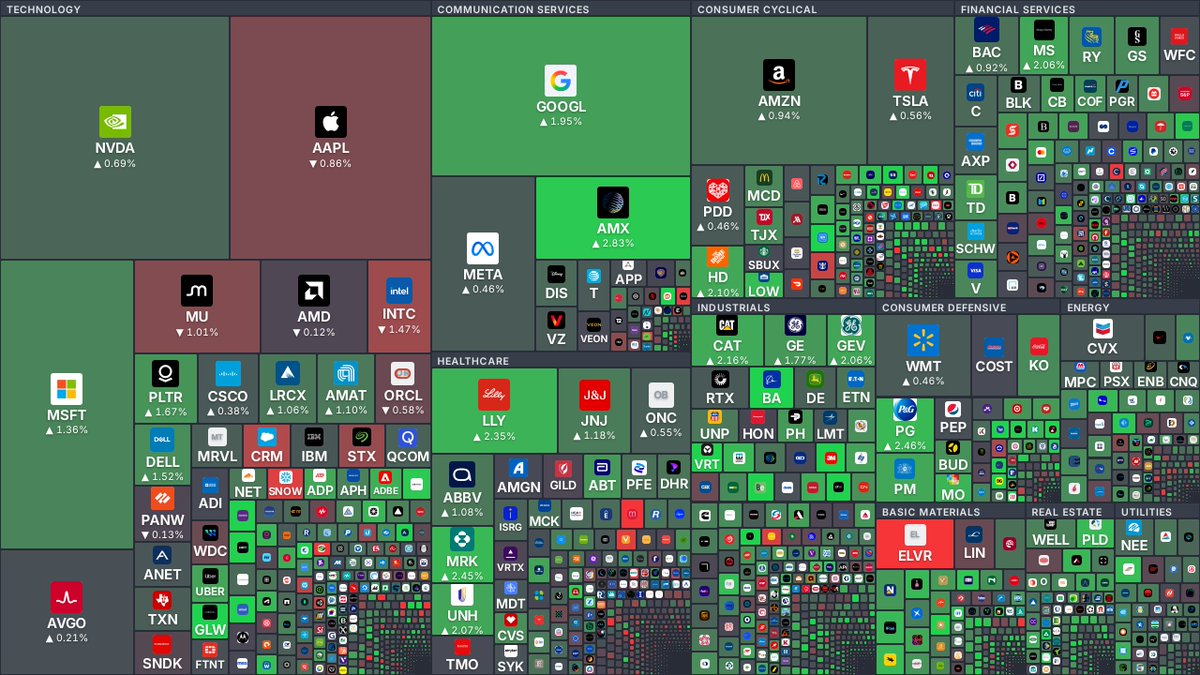Open the IBM stock tile
This screenshot has height=675, width=1200.
coord(314,446)
